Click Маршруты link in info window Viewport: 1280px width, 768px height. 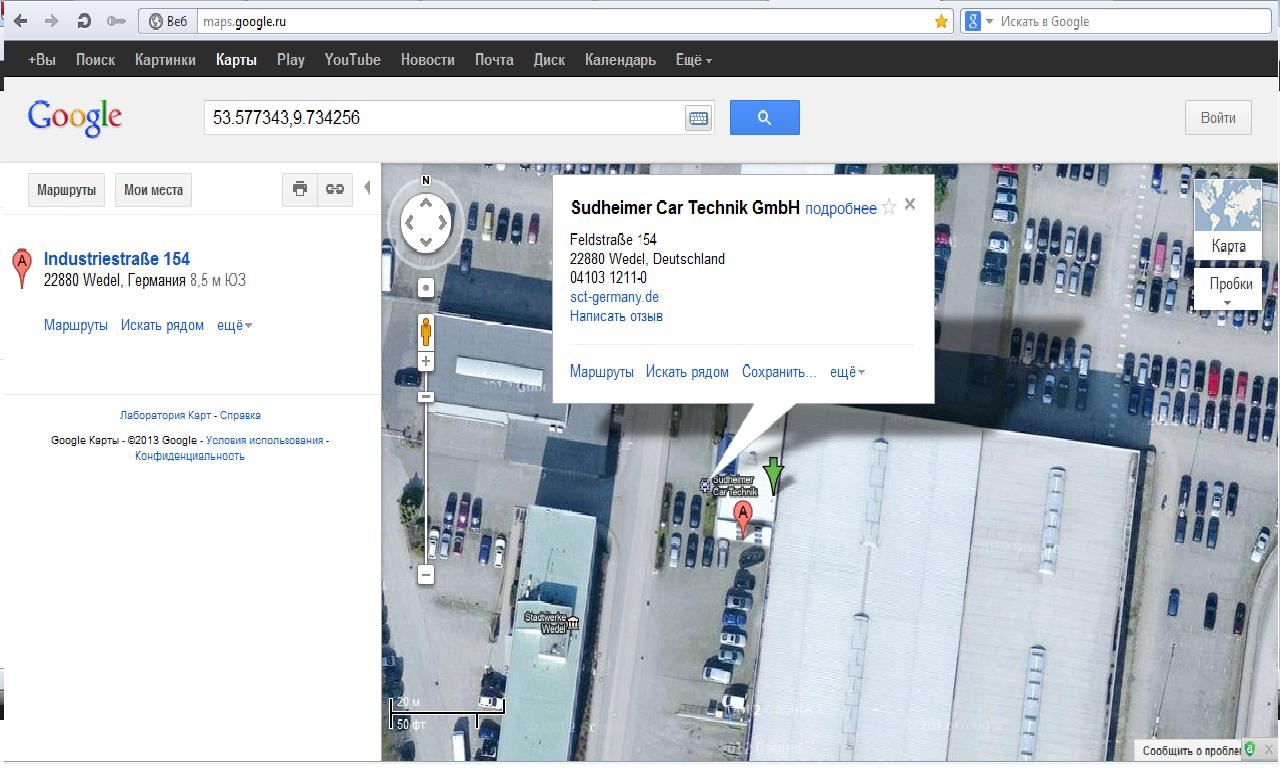[x=602, y=372]
